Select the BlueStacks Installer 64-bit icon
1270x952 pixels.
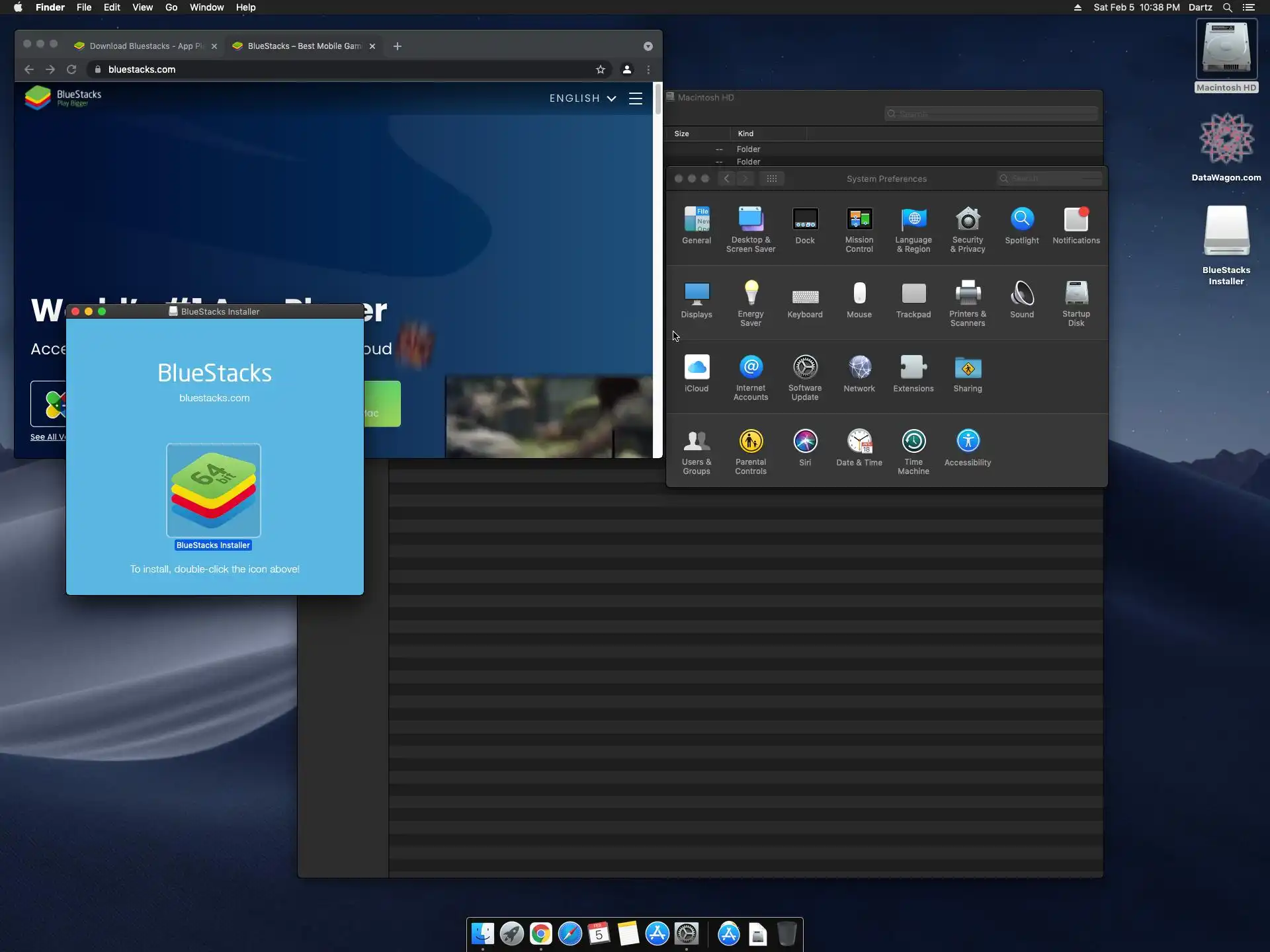point(213,490)
